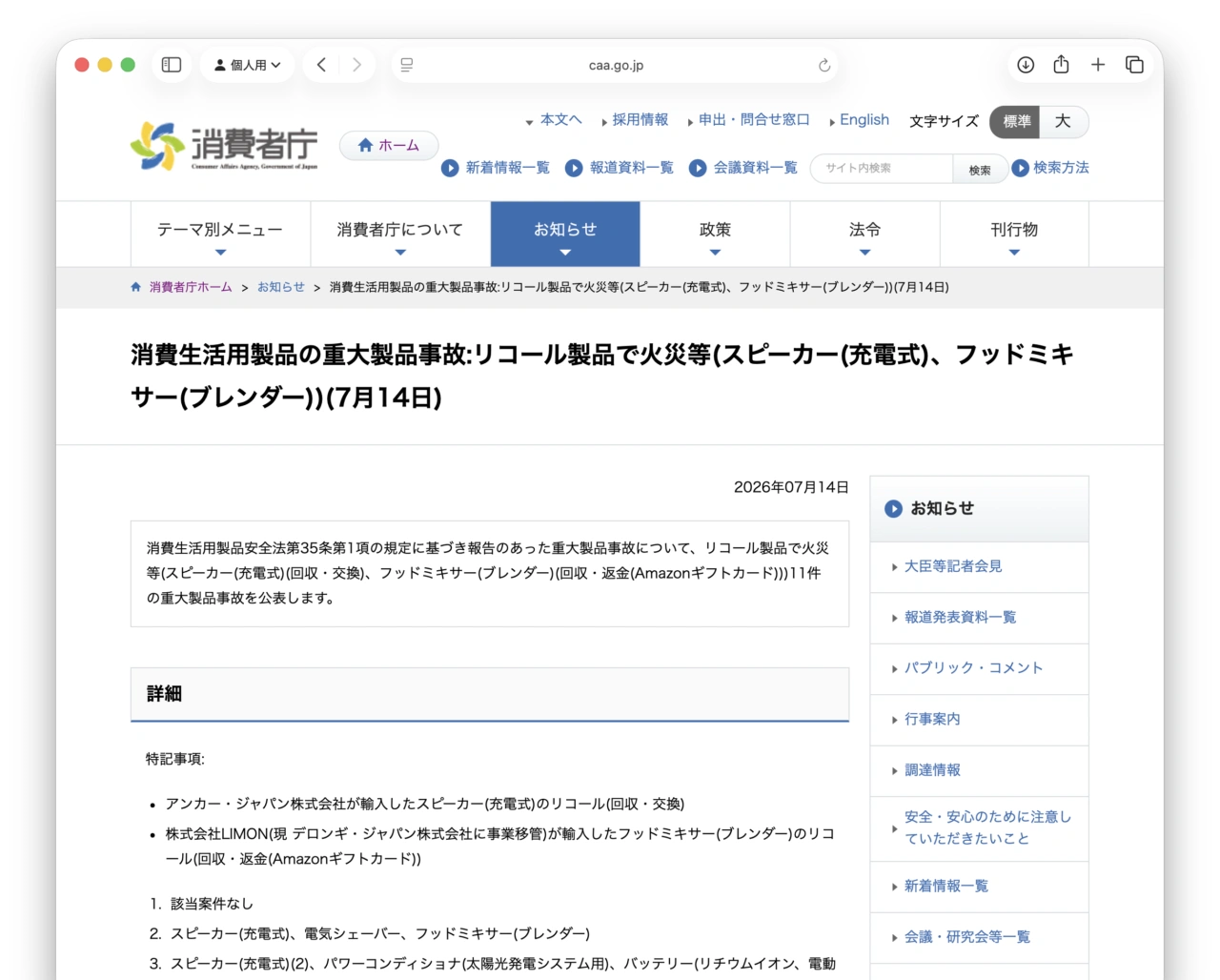Click the date 2026年07月14日
The image size is (1220, 980).
point(791,487)
